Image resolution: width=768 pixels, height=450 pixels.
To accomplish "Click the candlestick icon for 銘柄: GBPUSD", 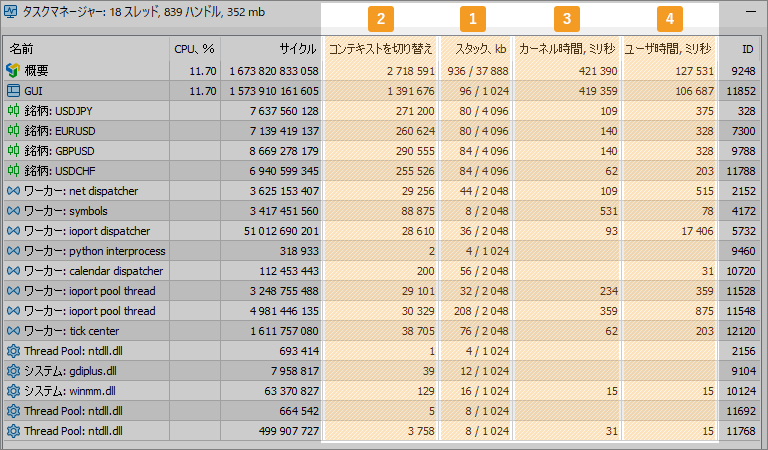I will point(13,150).
